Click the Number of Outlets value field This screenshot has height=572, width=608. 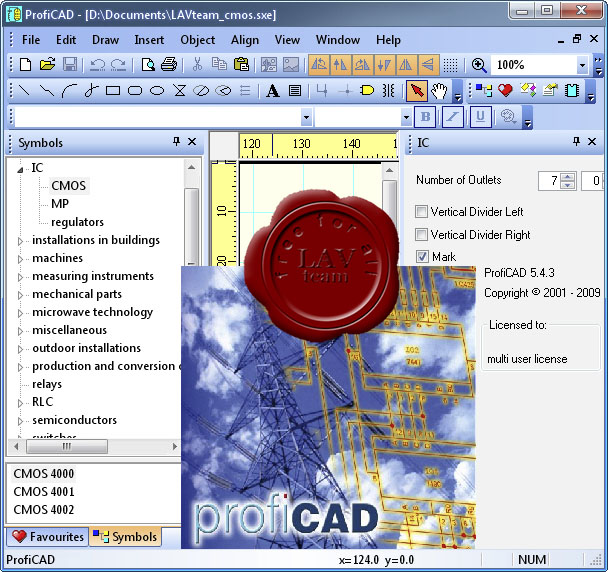(550, 181)
